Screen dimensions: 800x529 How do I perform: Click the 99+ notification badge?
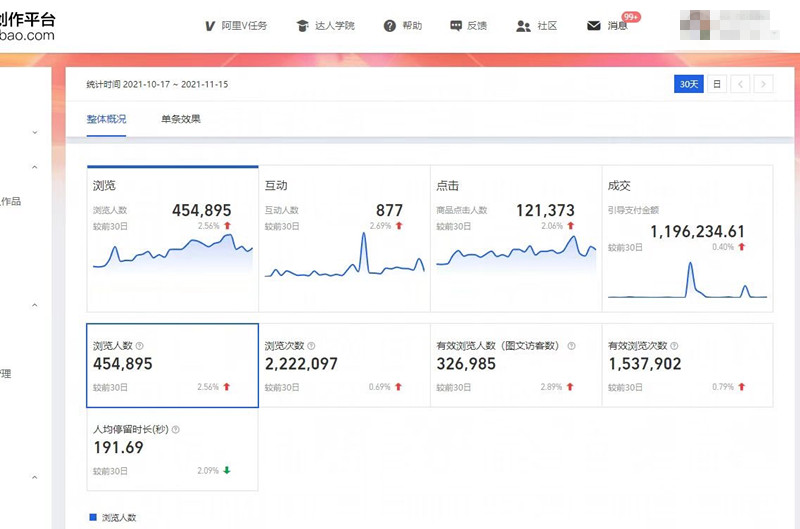[631, 17]
